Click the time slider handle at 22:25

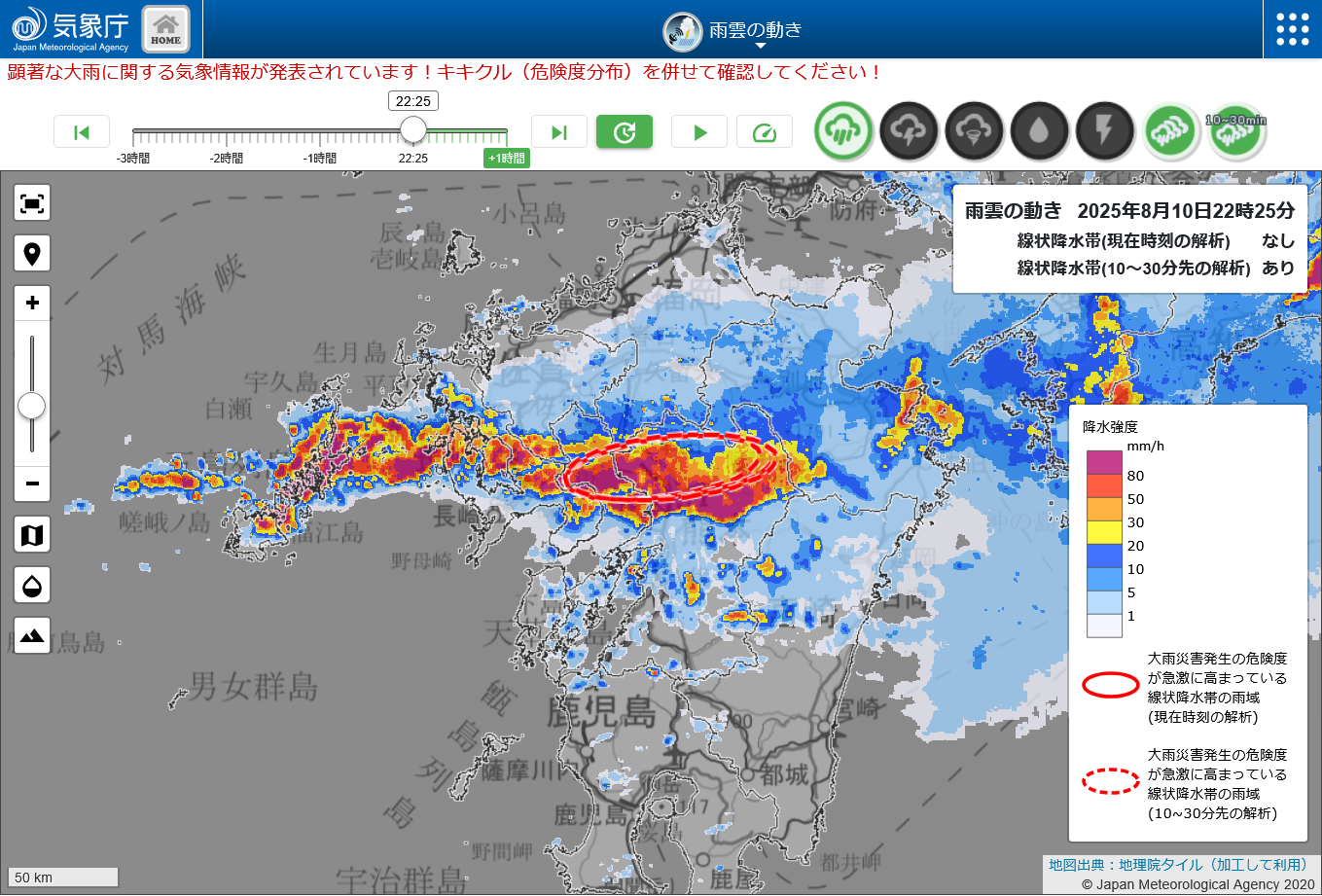(413, 129)
